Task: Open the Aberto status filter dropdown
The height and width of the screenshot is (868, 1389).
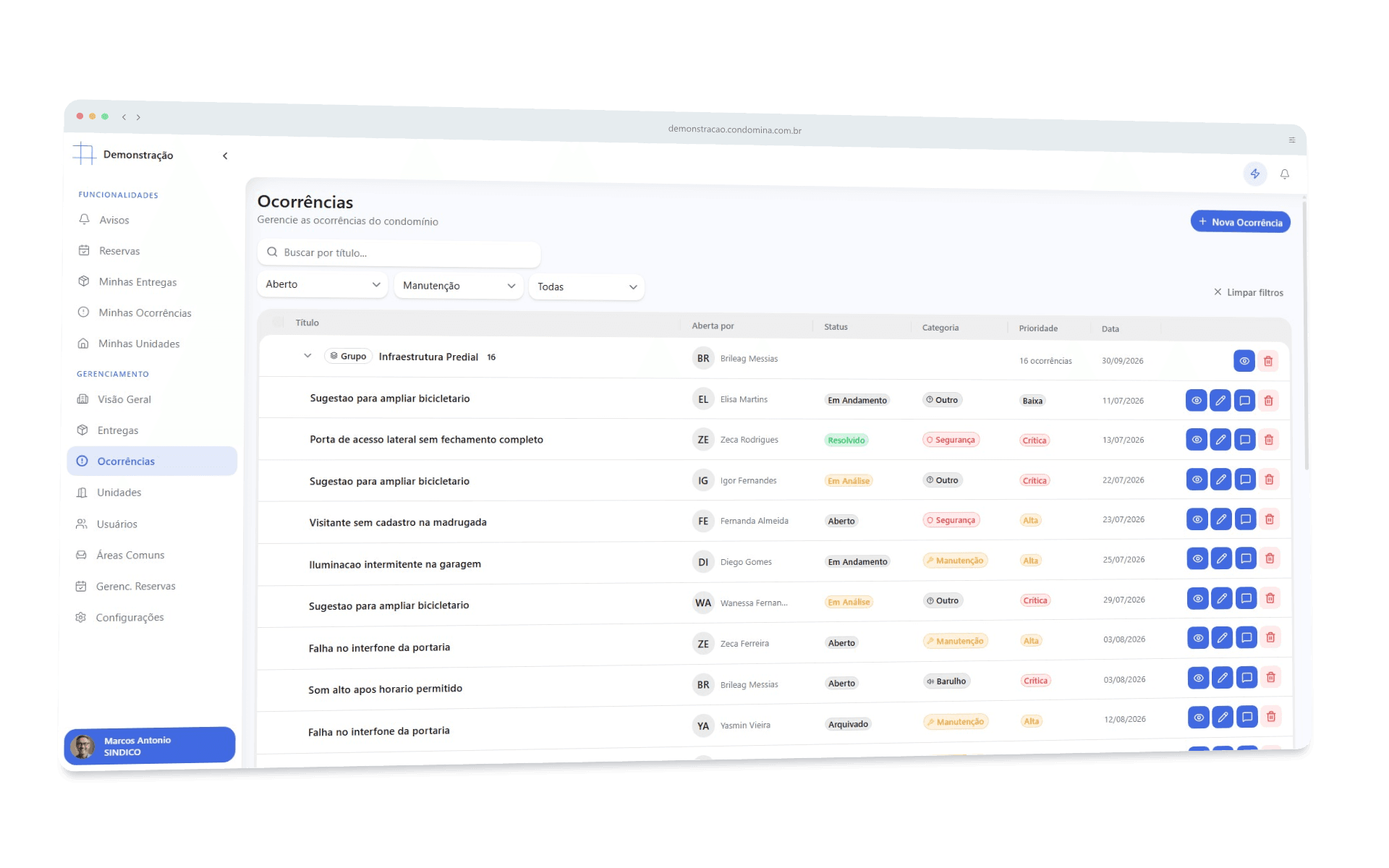Action: [323, 284]
